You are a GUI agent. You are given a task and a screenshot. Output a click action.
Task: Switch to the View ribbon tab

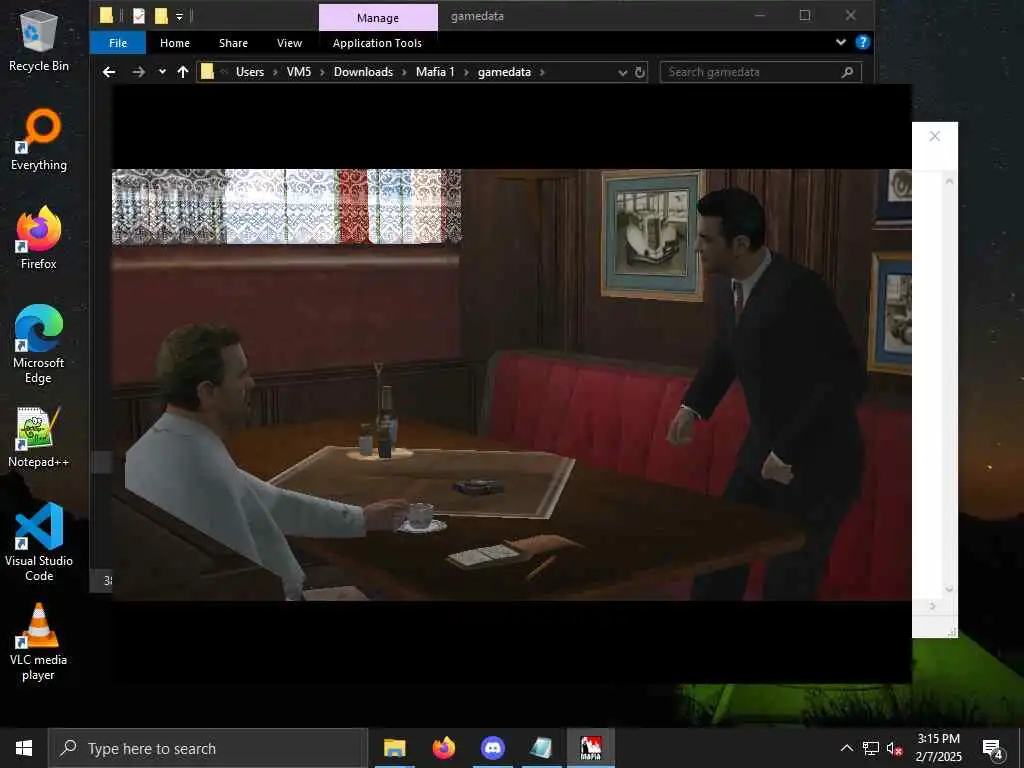pos(289,43)
